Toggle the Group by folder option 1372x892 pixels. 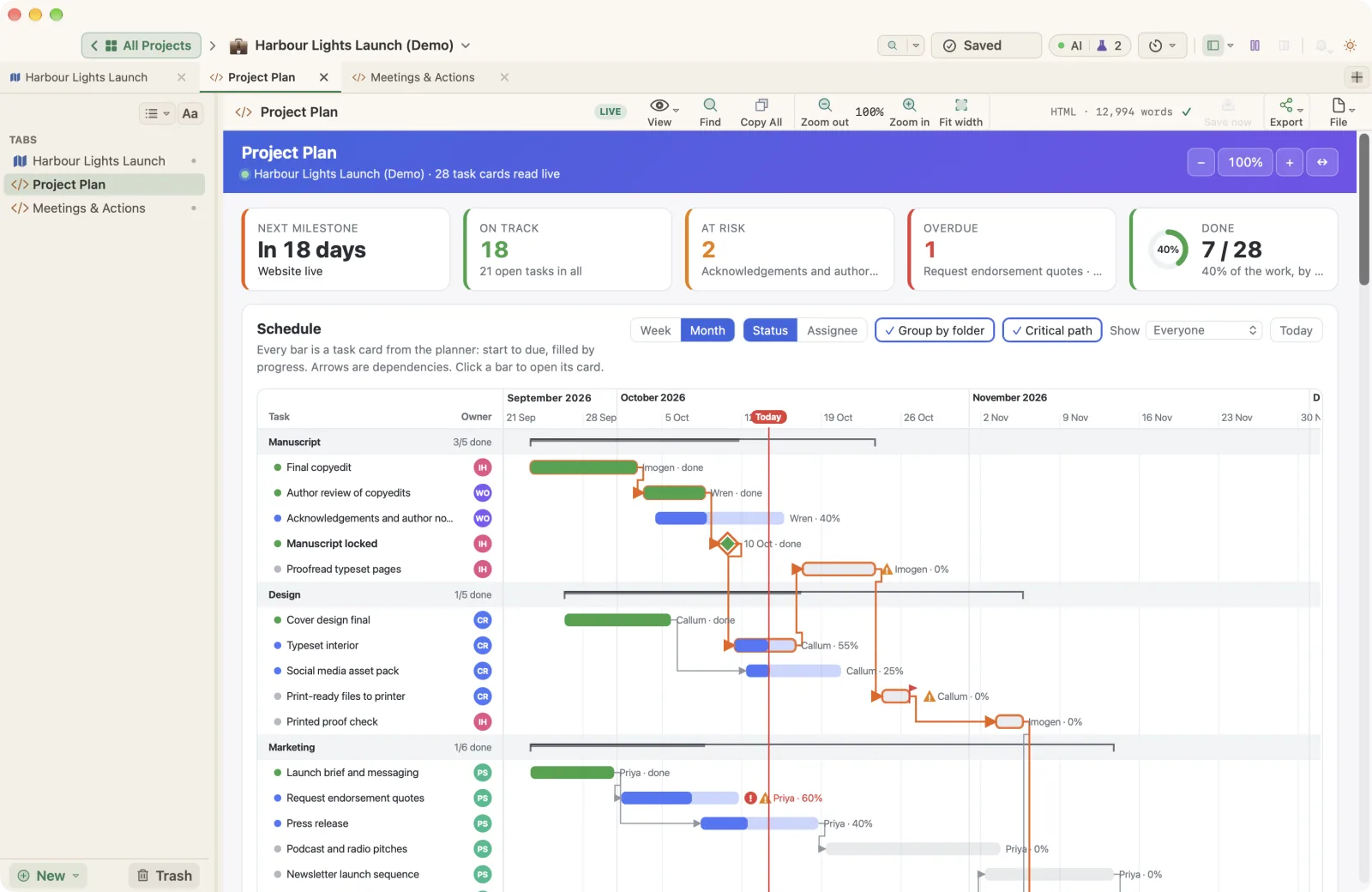(x=935, y=330)
